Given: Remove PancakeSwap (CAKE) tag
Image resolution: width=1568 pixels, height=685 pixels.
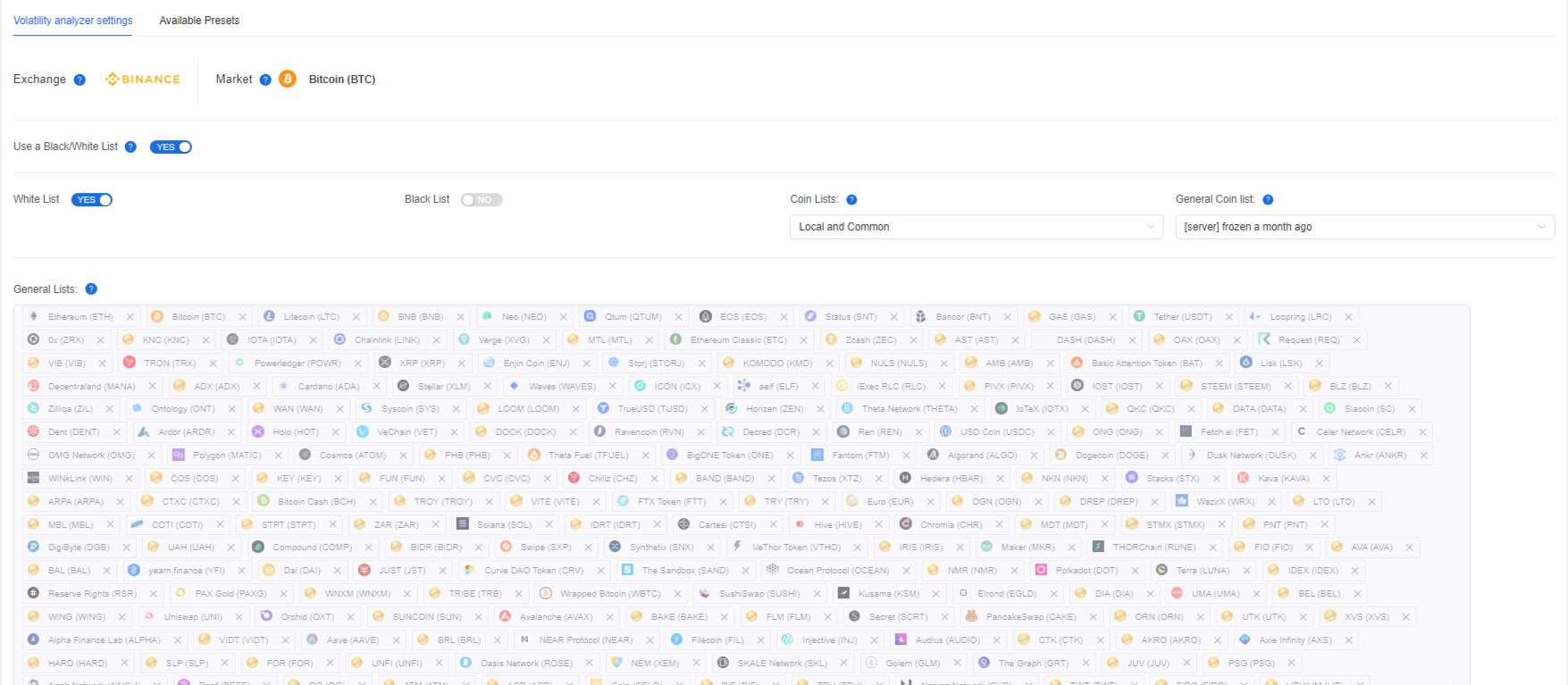Looking at the screenshot, I should pyautogui.click(x=1093, y=617).
